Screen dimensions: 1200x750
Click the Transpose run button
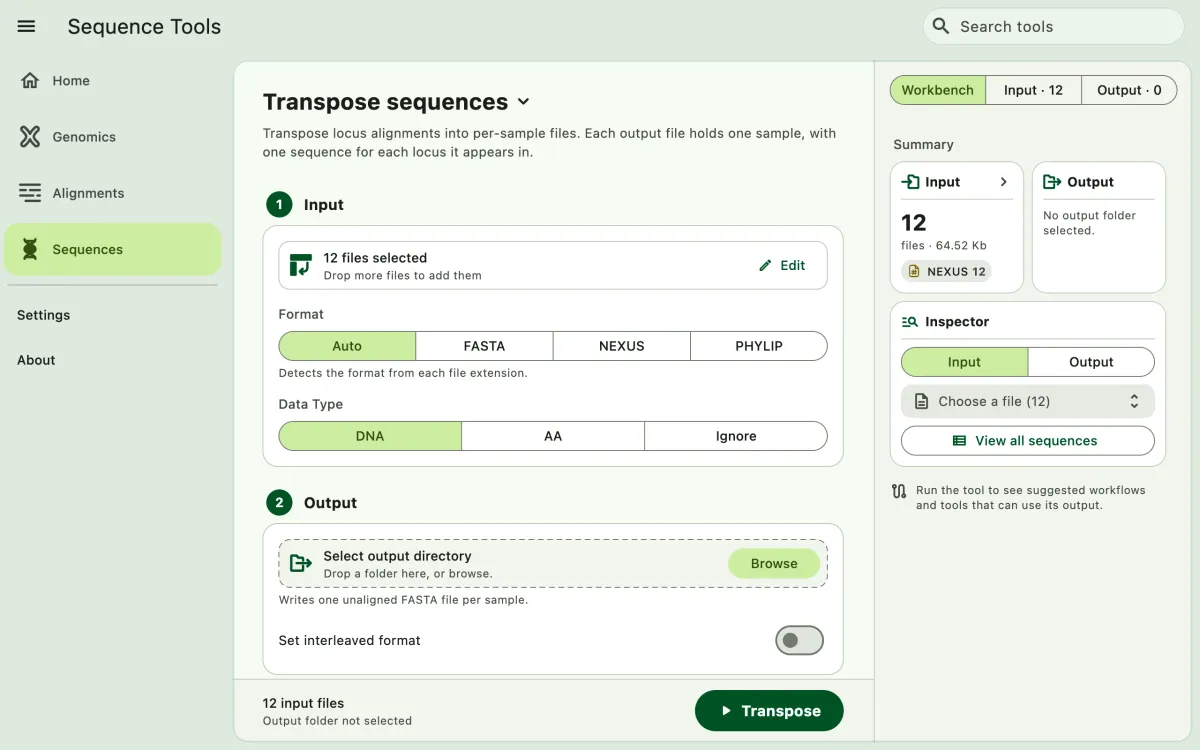pos(769,711)
